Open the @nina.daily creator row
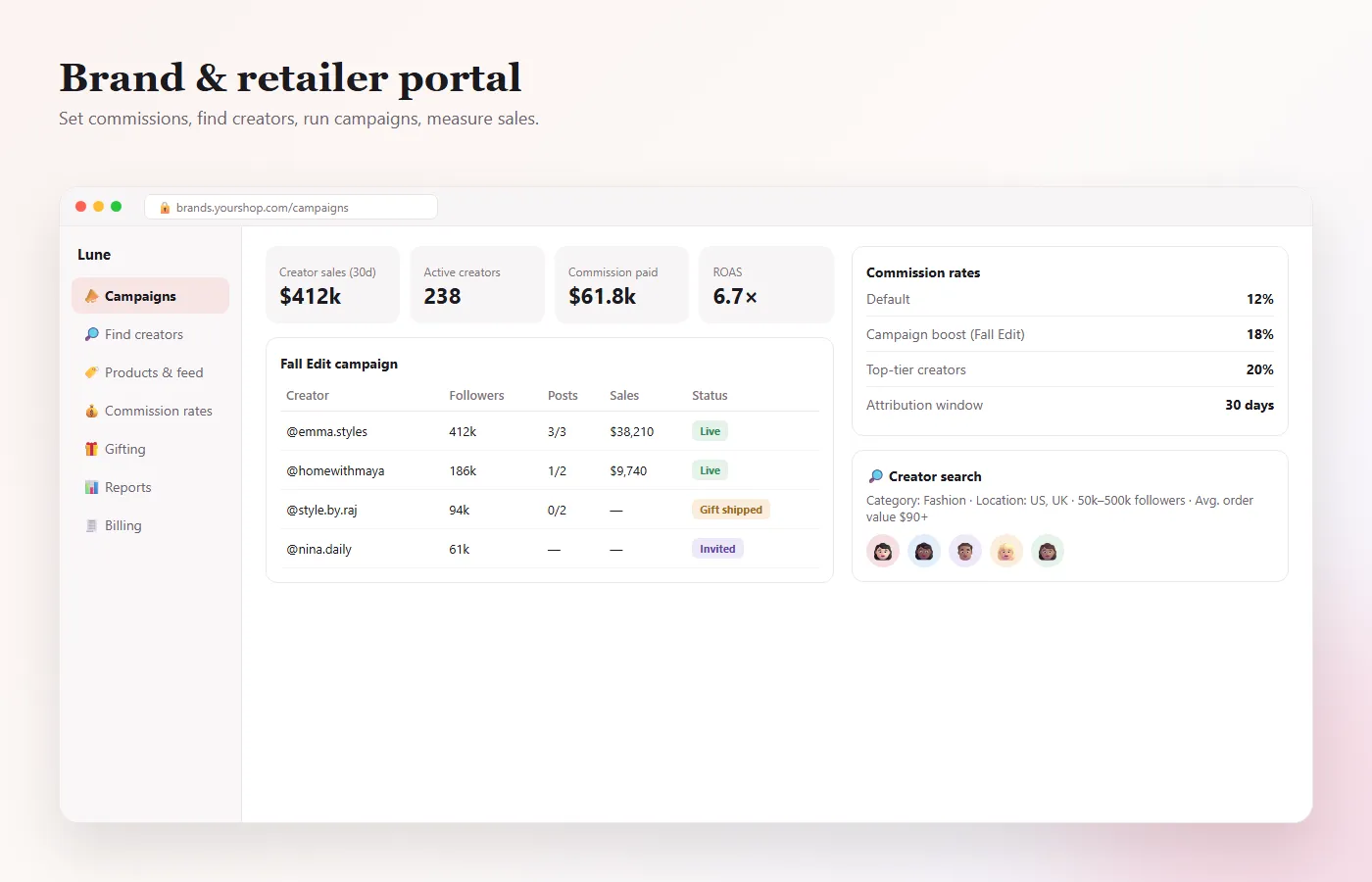This screenshot has height=882, width=1372. (x=550, y=549)
